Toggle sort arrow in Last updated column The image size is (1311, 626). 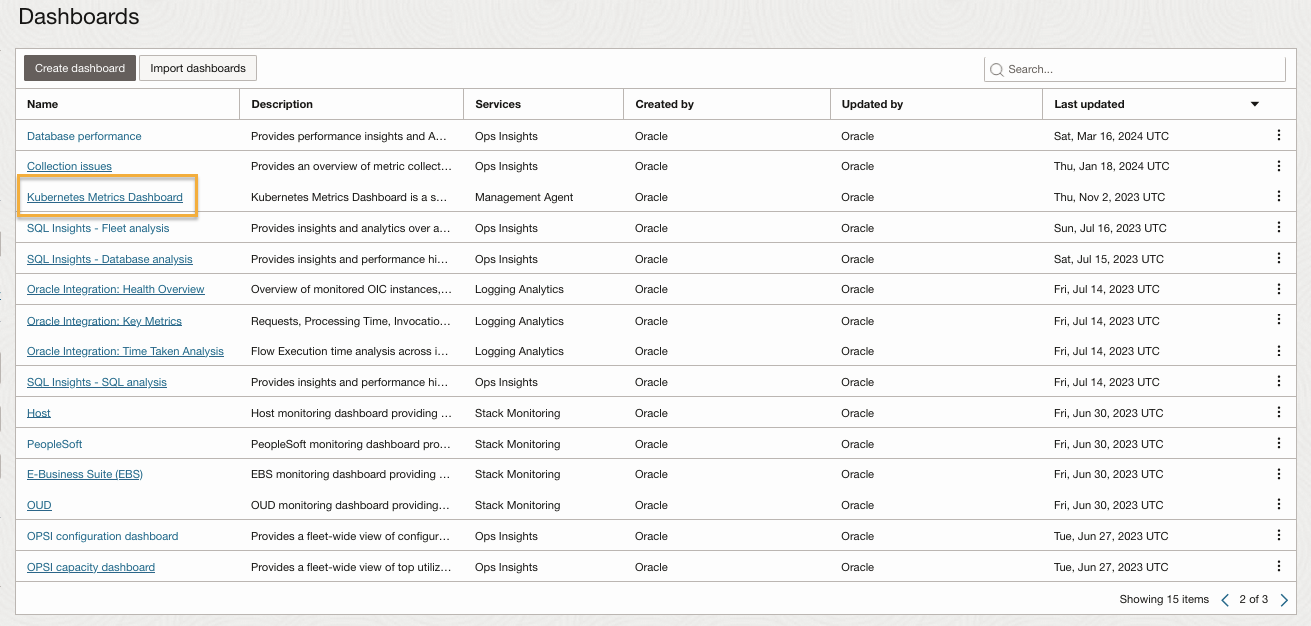point(1254,104)
